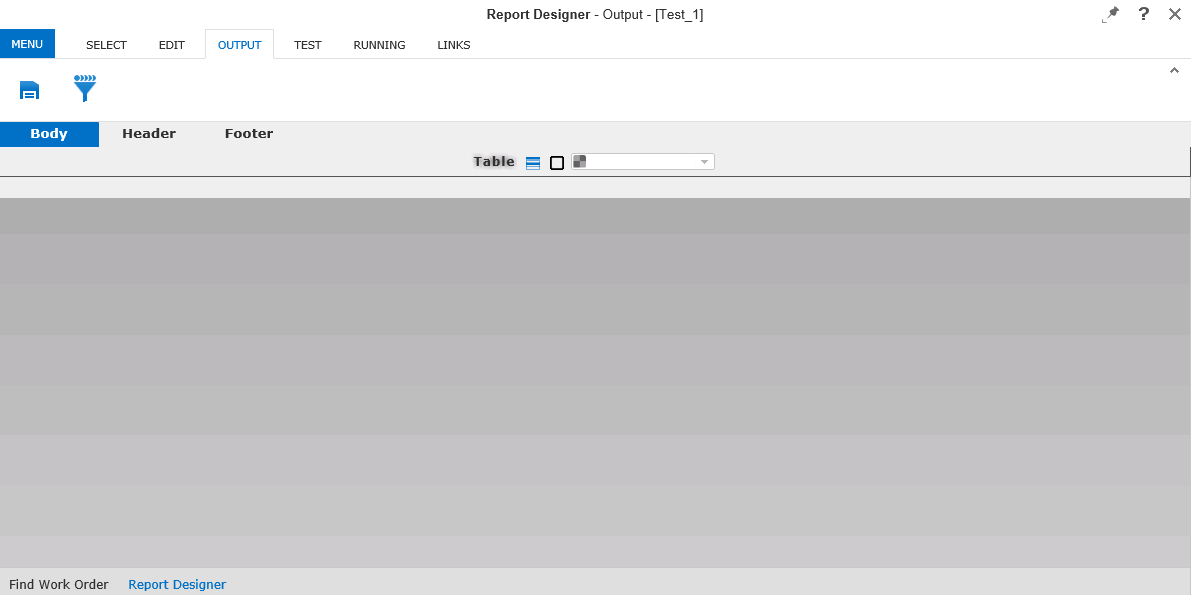Switch to the TEST tab

(x=307, y=45)
